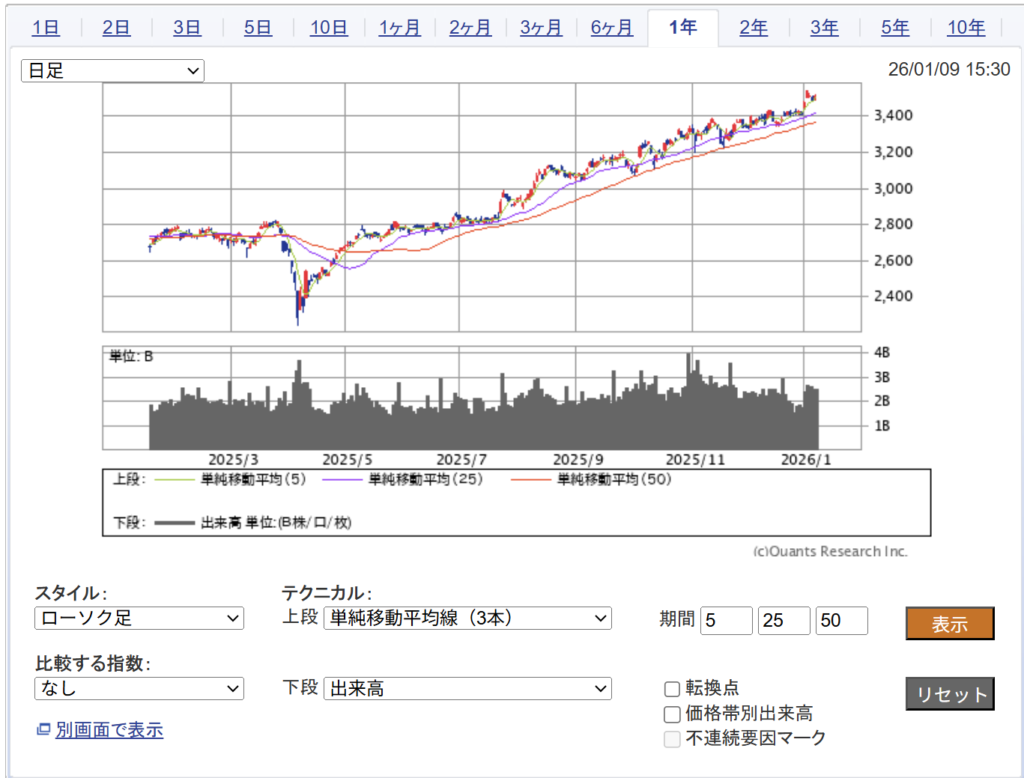Open the 日足 interval dropdown

[113, 71]
